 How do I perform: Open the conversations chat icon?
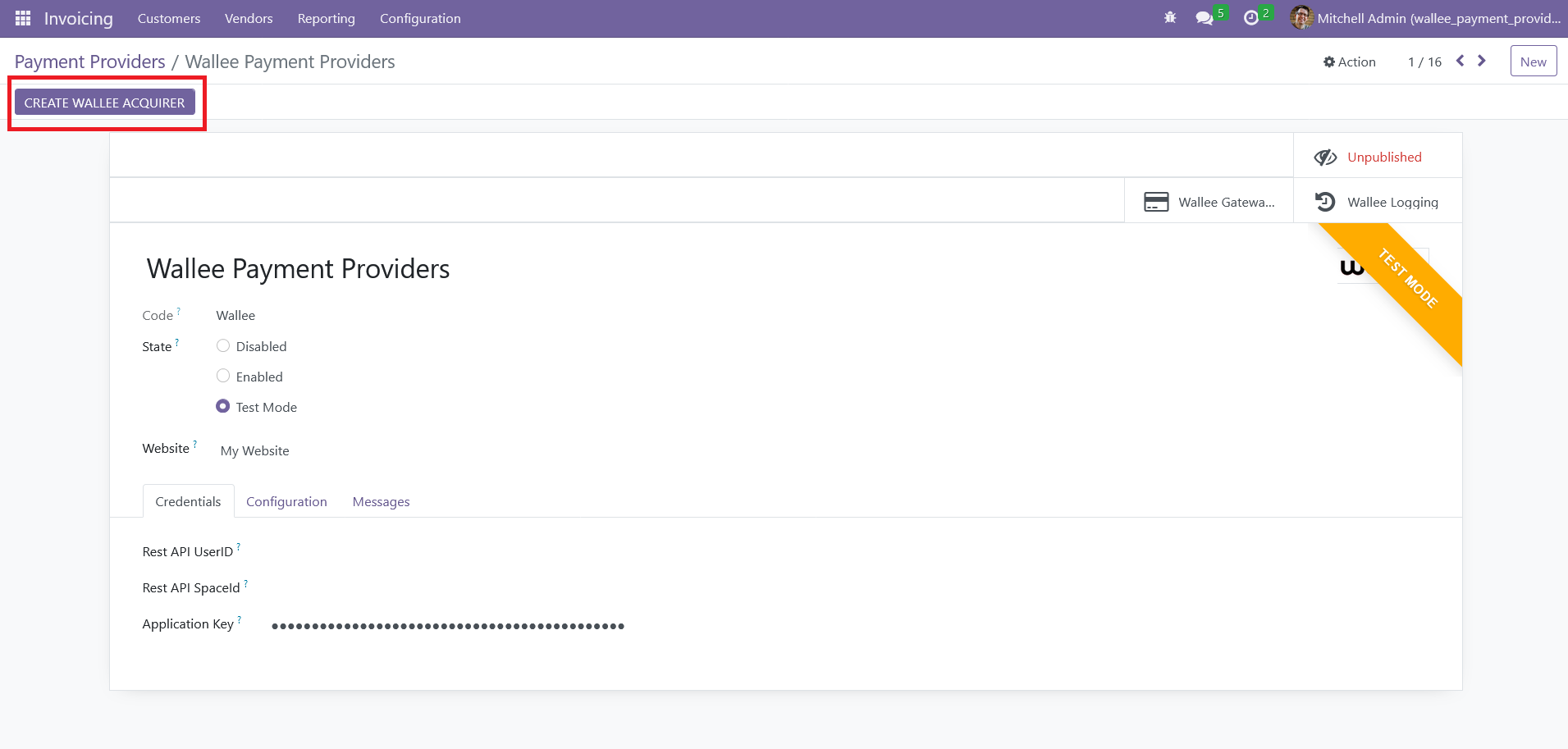click(x=1204, y=18)
